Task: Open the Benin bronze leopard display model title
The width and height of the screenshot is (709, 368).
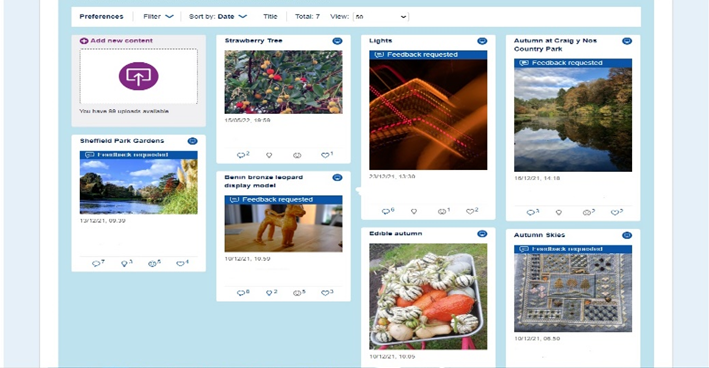Action: 264,181
